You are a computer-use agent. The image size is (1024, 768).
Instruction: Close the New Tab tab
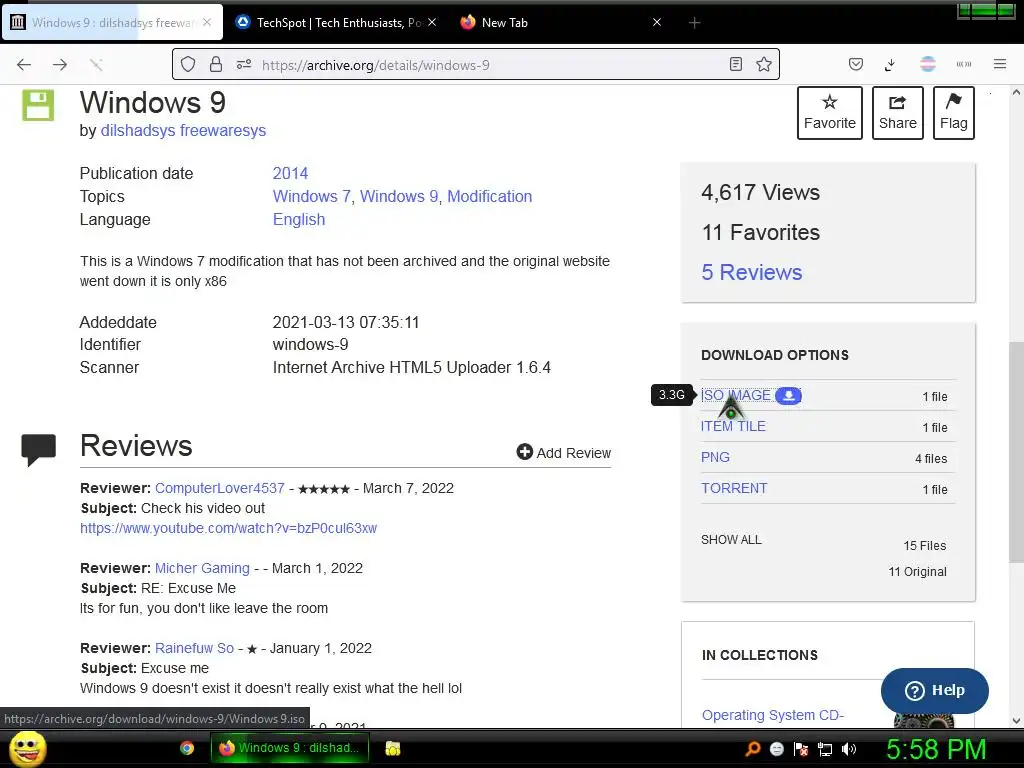[657, 22]
